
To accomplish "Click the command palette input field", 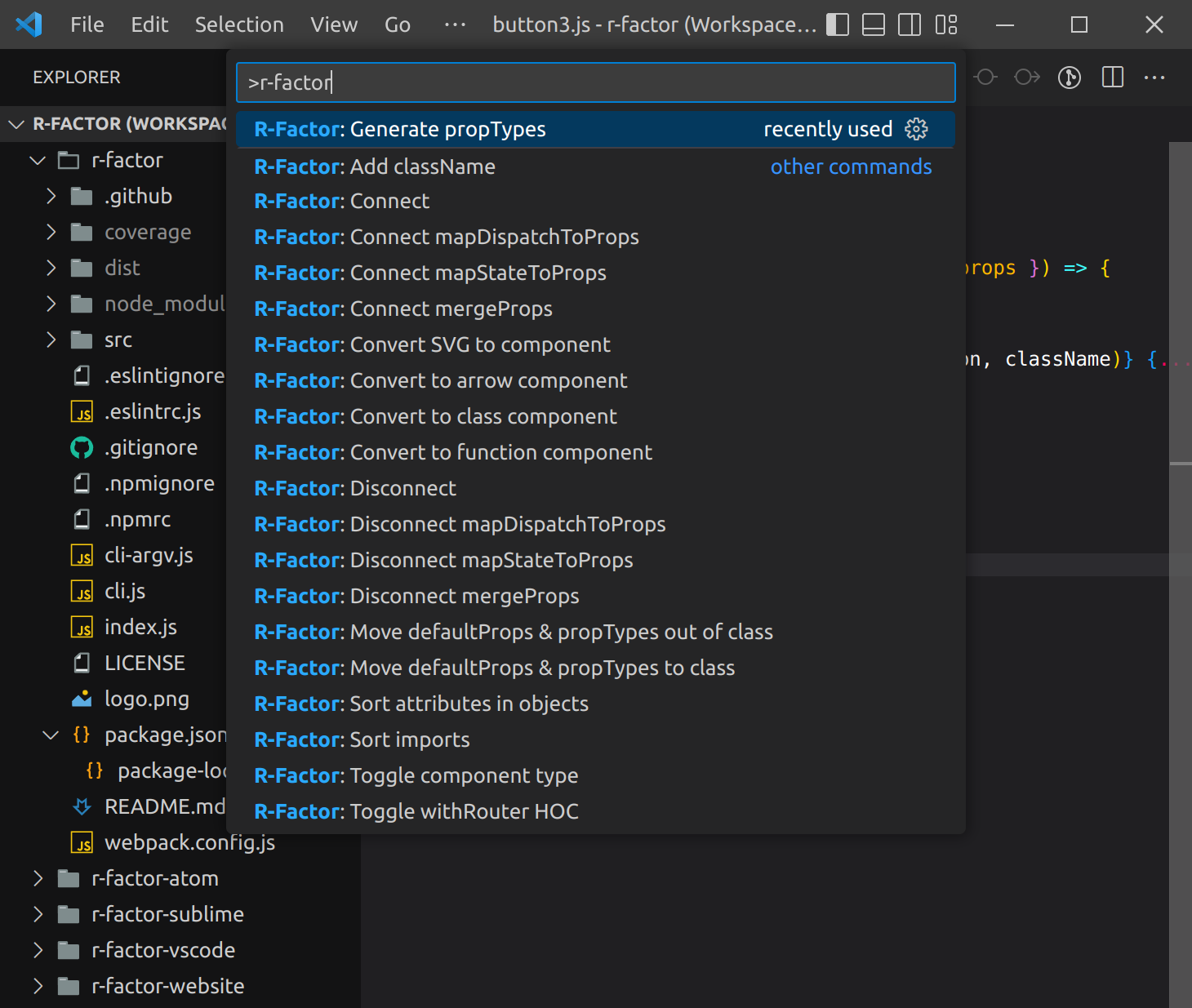I will click(596, 82).
